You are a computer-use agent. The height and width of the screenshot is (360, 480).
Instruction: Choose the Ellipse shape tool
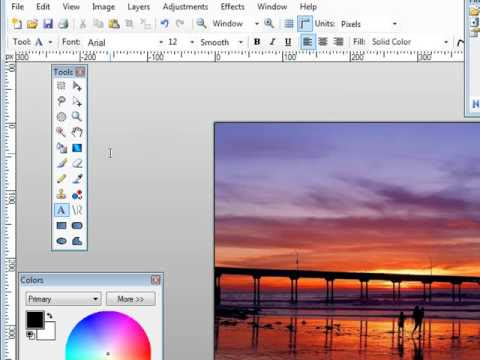[x=61, y=241]
